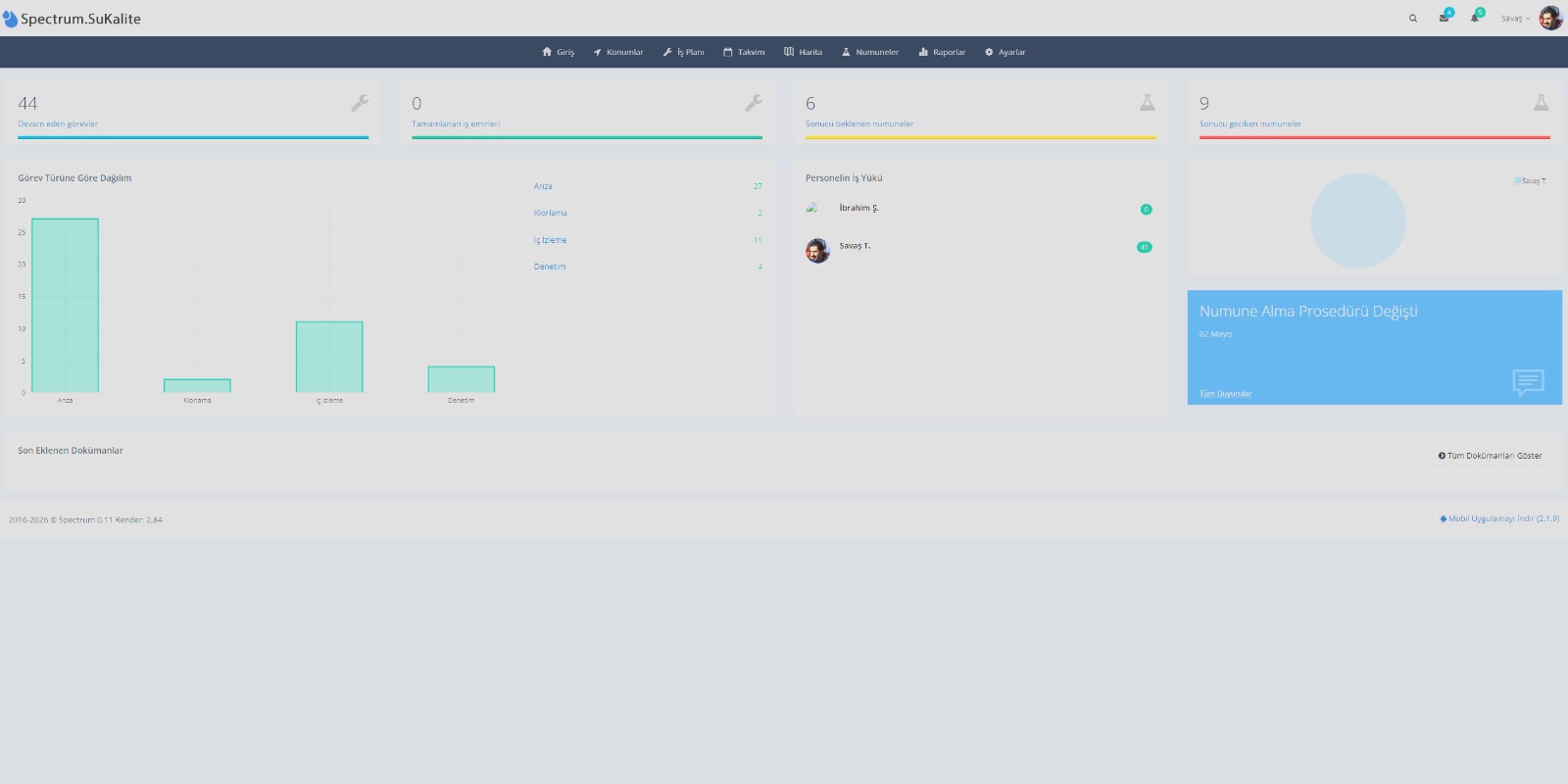Click the search magnifier icon in header
Image resolution: width=1568 pixels, height=784 pixels.
[x=1412, y=19]
